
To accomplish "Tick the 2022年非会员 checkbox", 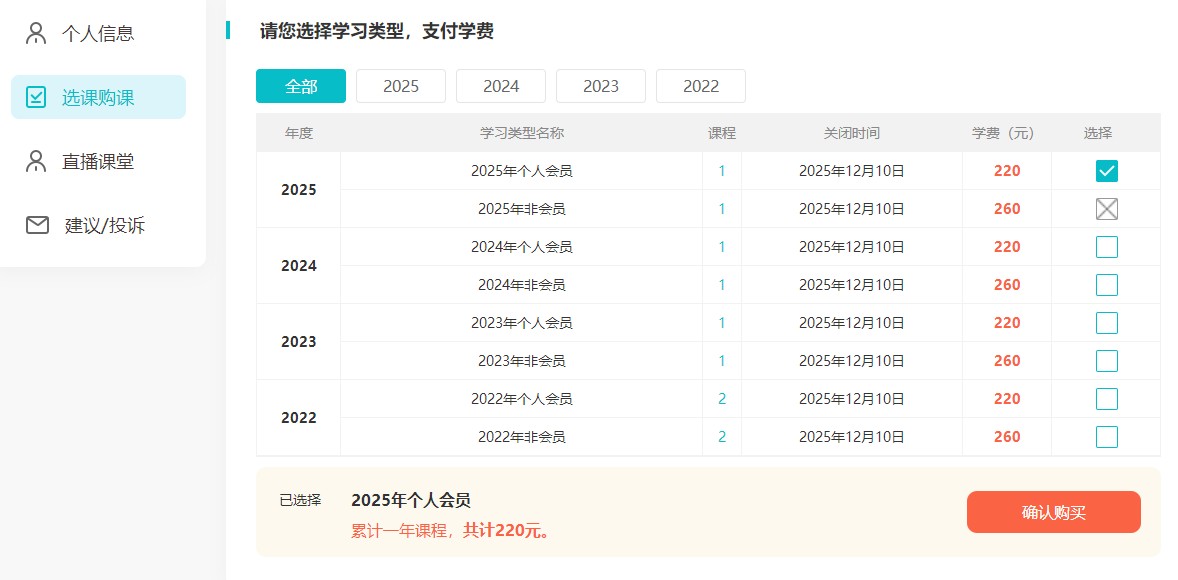I will (x=1106, y=437).
